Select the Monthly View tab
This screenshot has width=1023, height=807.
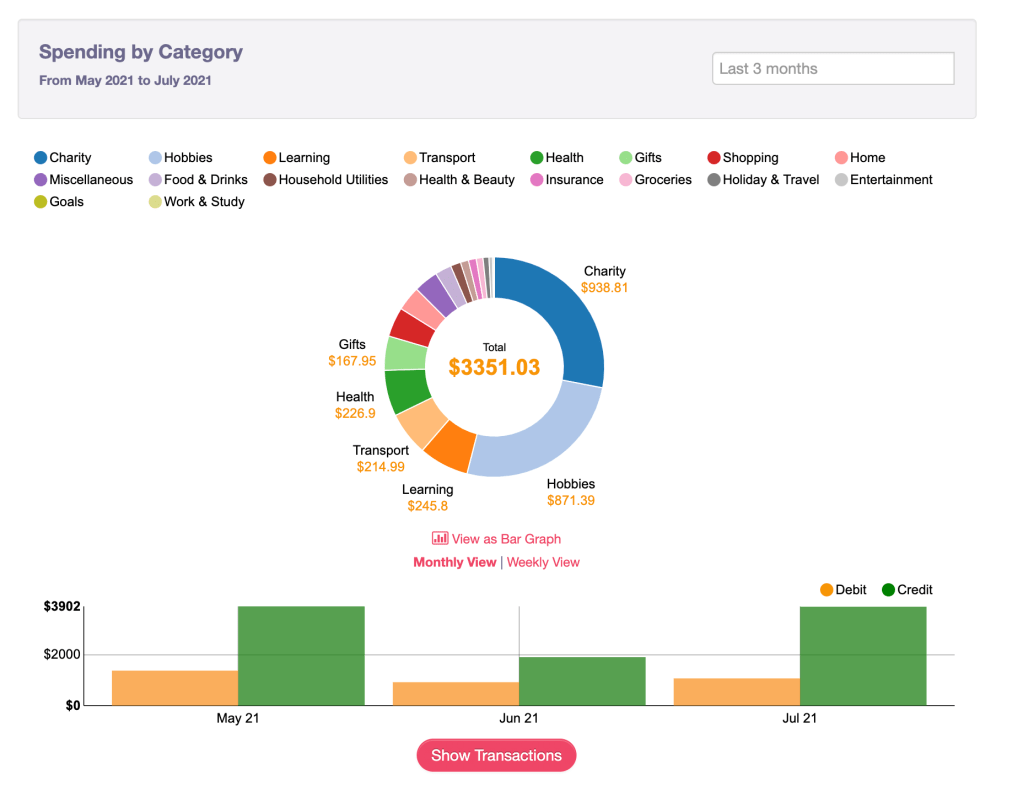(x=454, y=562)
